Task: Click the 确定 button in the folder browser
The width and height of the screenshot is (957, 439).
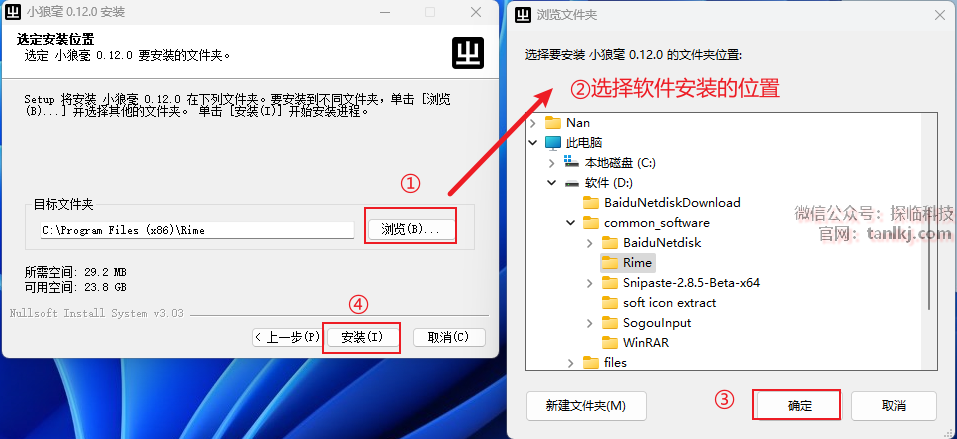Action: click(800, 406)
